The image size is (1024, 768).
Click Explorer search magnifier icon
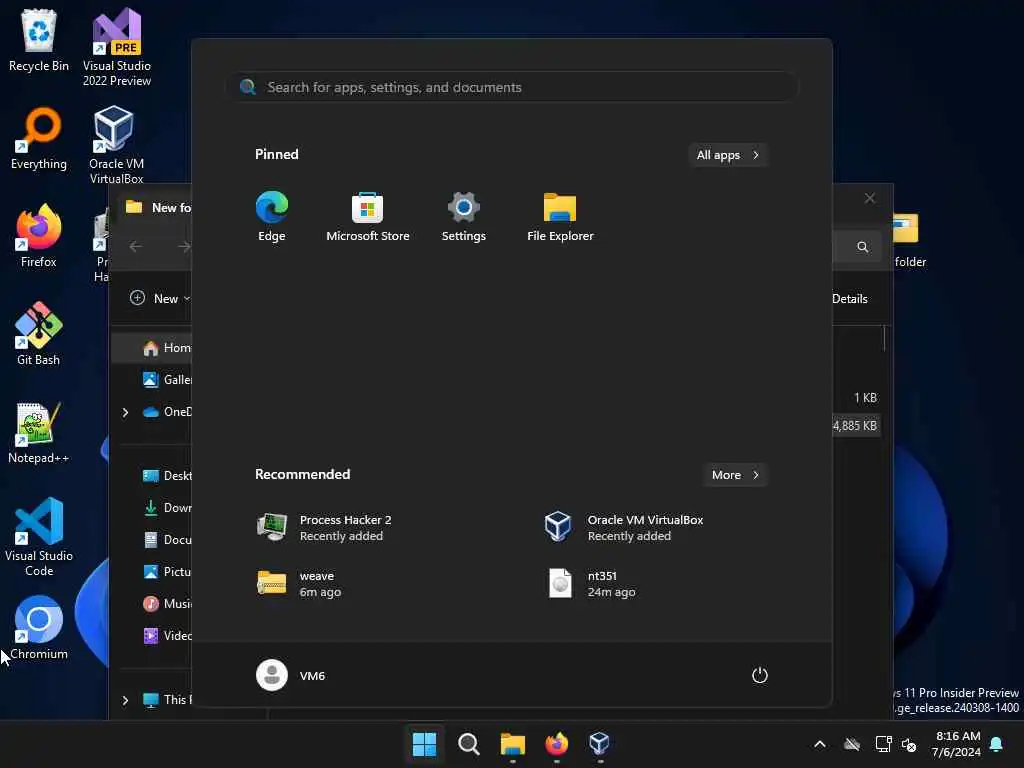863,247
